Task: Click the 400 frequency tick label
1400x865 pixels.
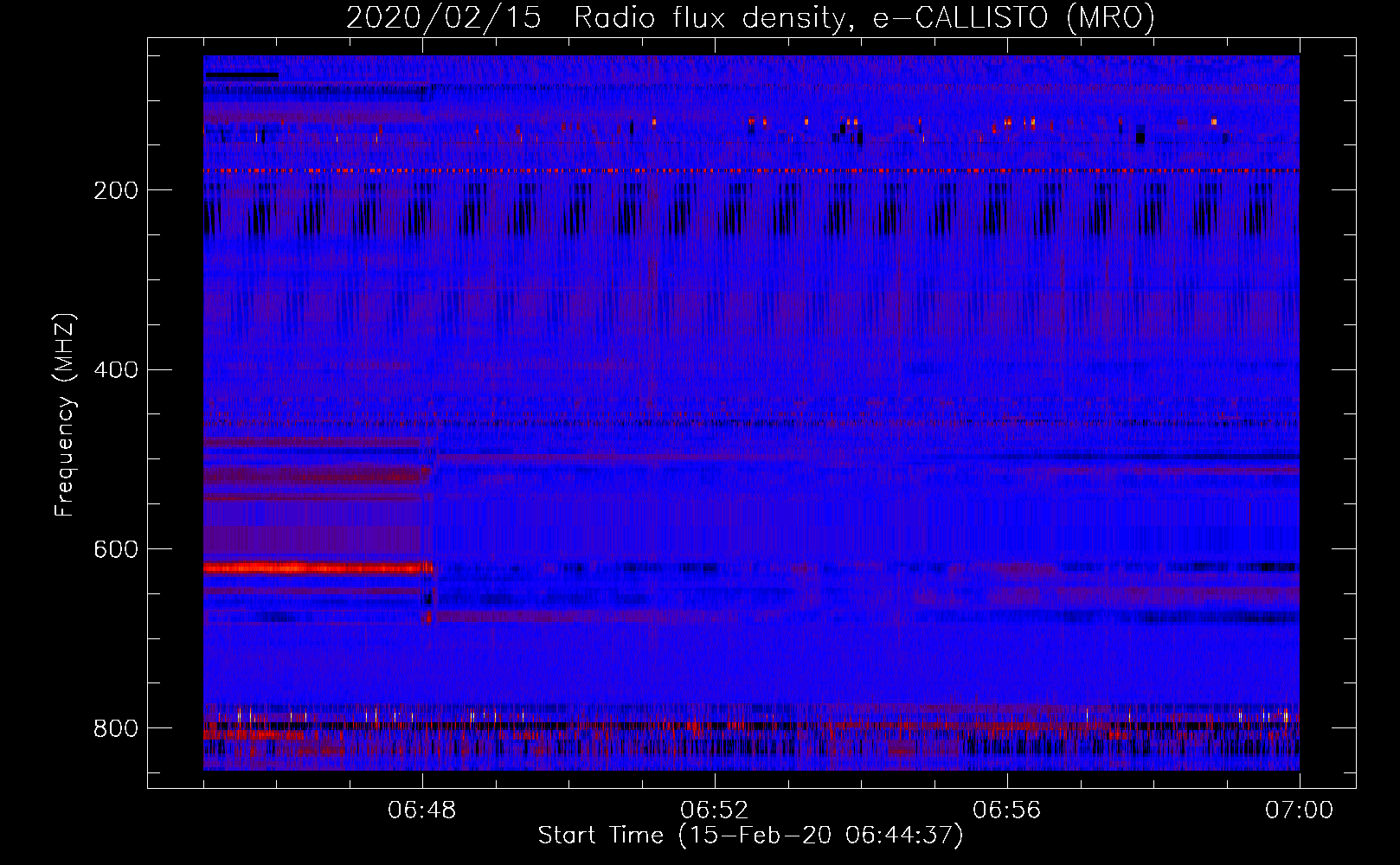Action: (116, 370)
